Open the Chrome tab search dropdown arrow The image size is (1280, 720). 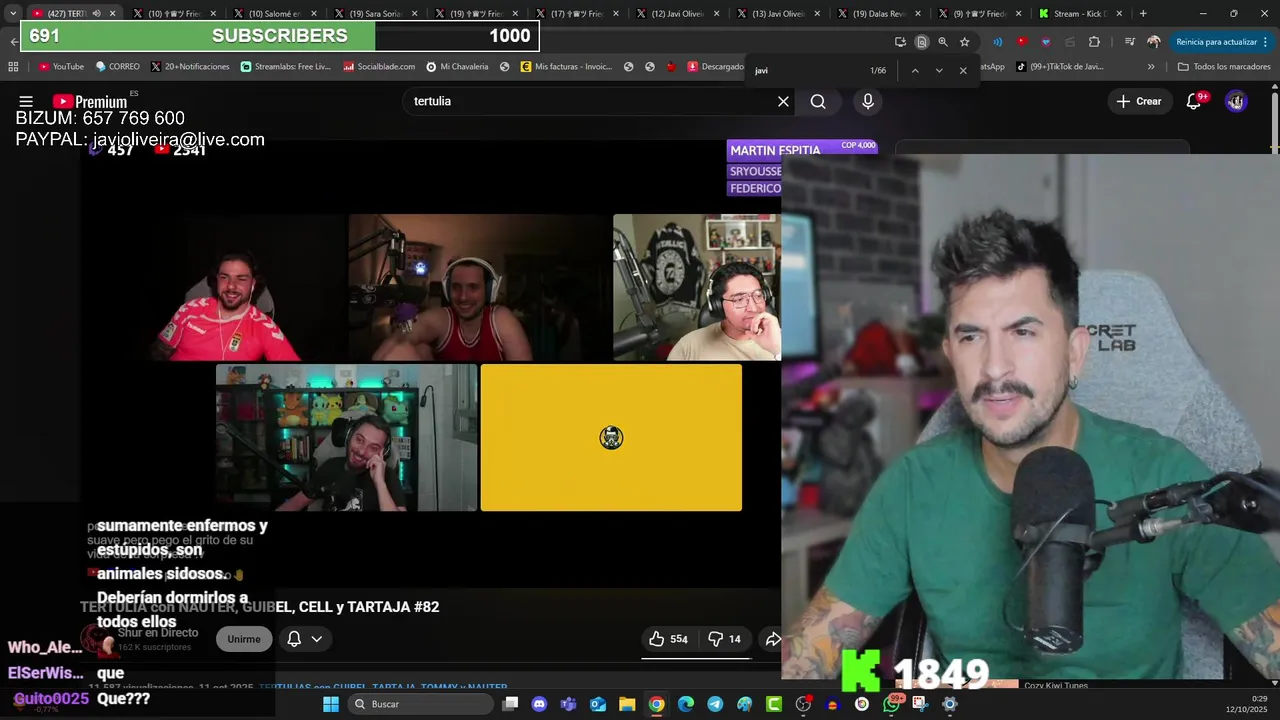pos(13,14)
